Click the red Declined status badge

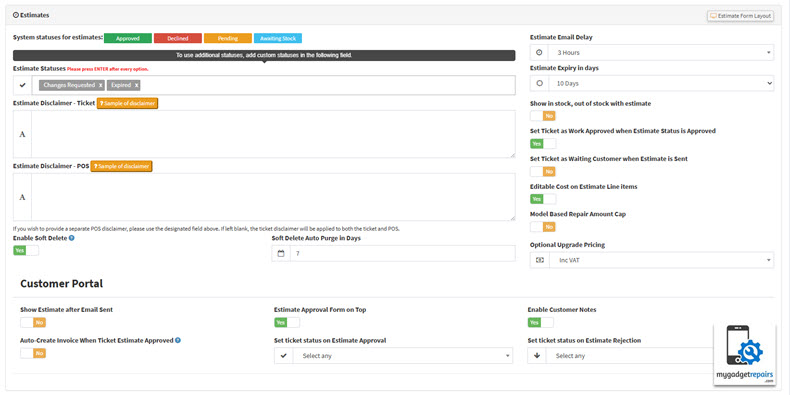(178, 38)
